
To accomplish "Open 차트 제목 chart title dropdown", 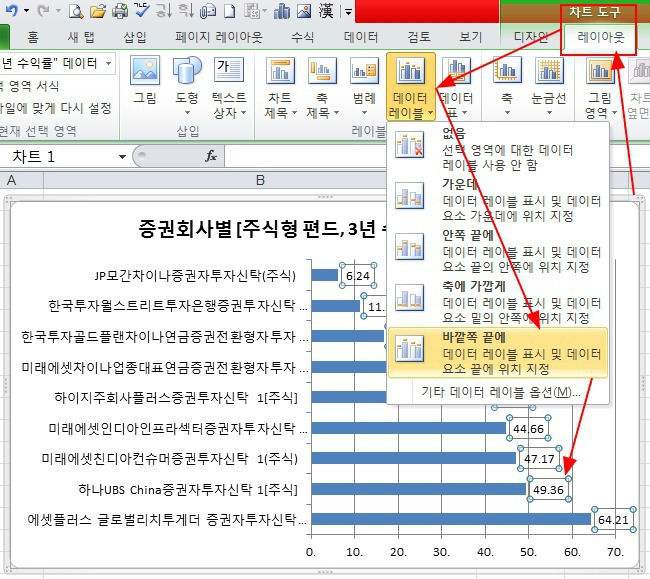I will pyautogui.click(x=280, y=86).
